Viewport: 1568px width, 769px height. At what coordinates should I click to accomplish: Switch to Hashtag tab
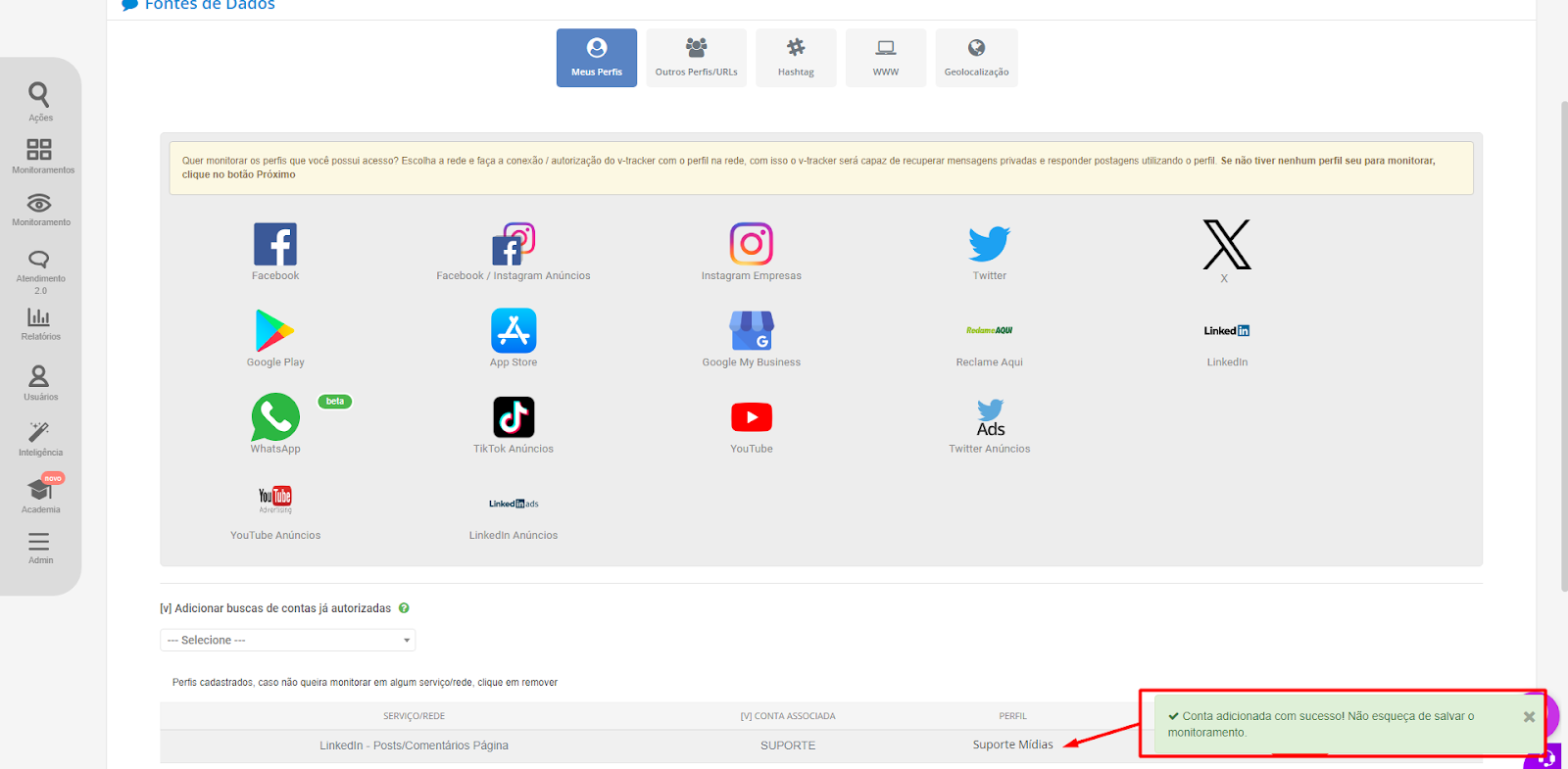click(796, 58)
